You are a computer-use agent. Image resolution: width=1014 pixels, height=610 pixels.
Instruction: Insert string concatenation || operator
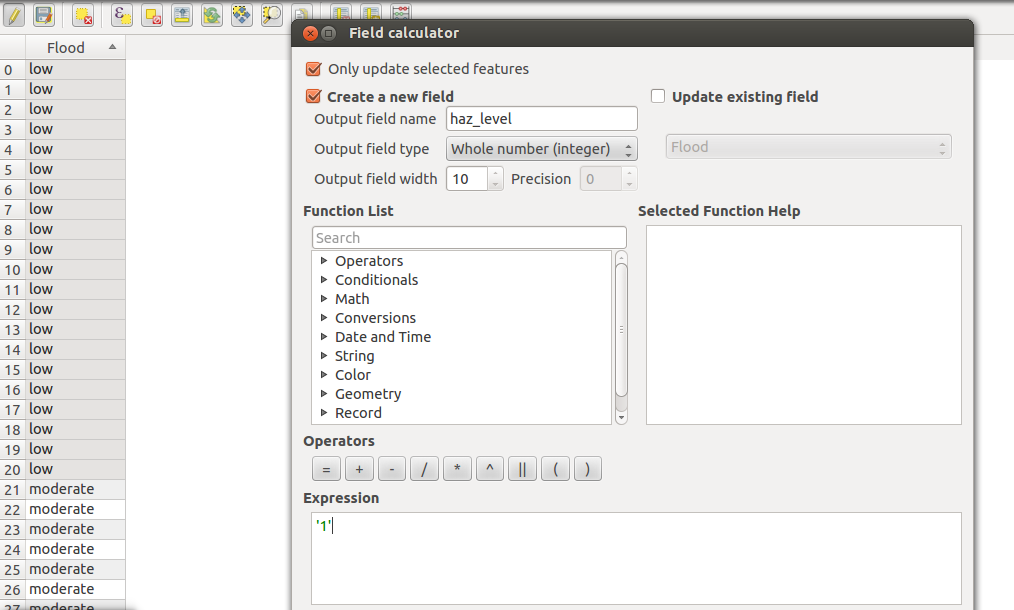(x=523, y=469)
